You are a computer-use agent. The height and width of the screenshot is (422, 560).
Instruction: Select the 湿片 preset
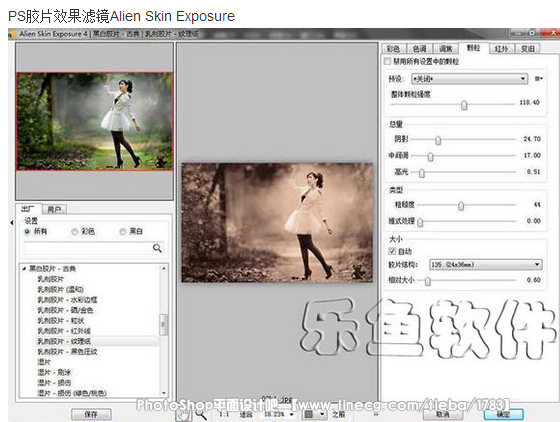pyautogui.click(x=44, y=362)
